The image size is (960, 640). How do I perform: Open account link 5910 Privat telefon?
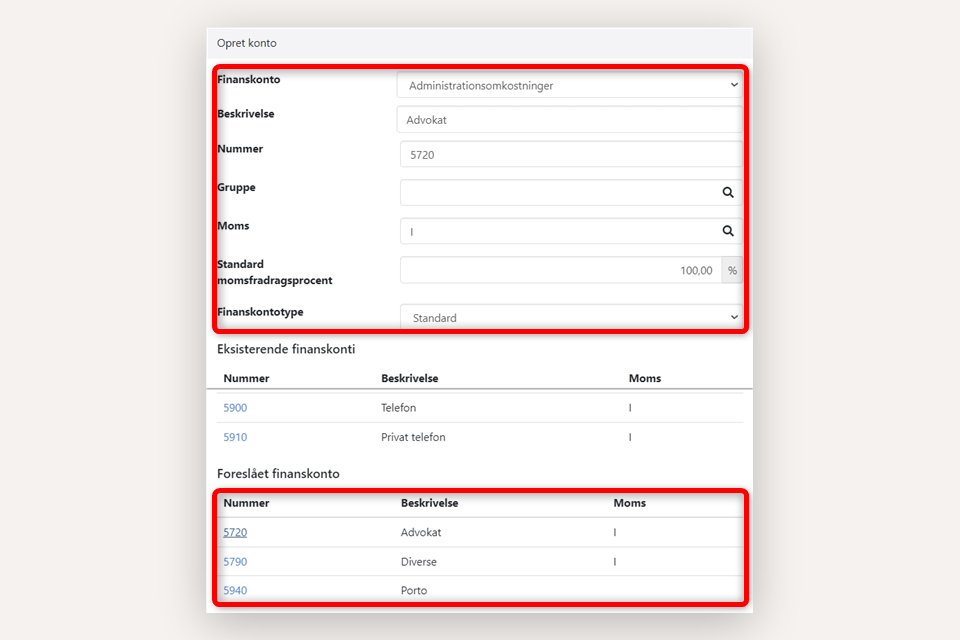(235, 437)
